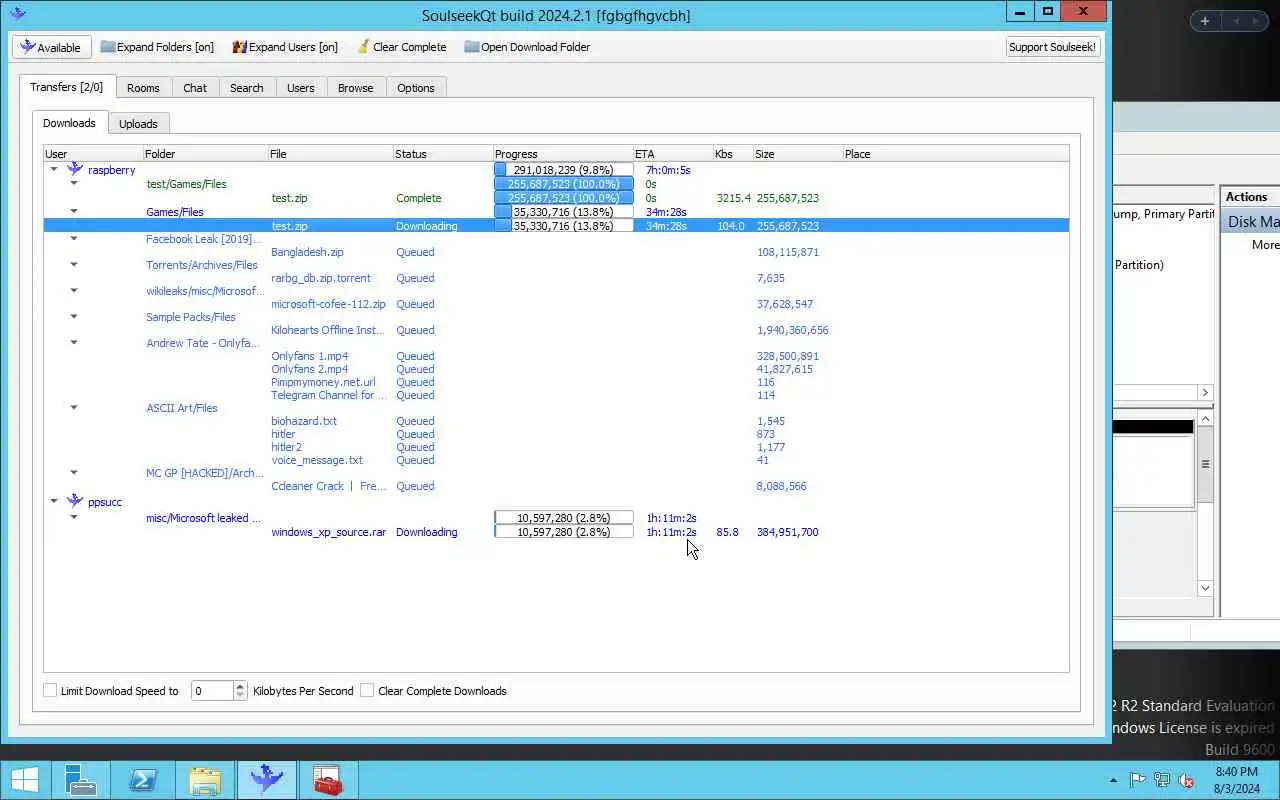Viewport: 1280px width, 800px height.
Task: Decrease speed limit with stepper down arrow
Action: click(x=240, y=695)
